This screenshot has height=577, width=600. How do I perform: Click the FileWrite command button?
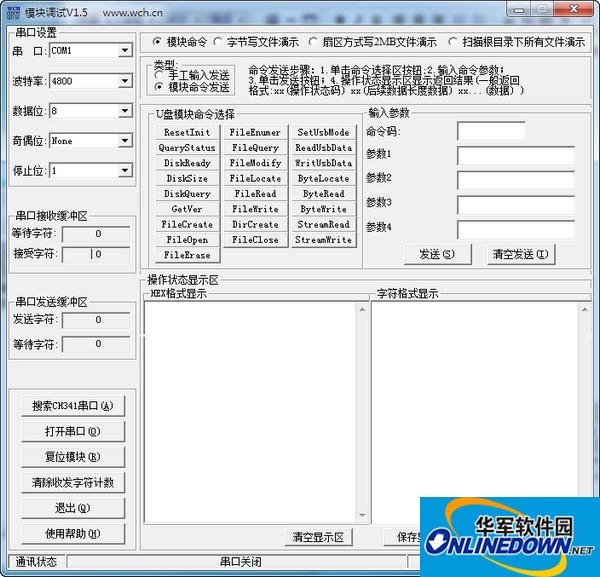coord(255,209)
